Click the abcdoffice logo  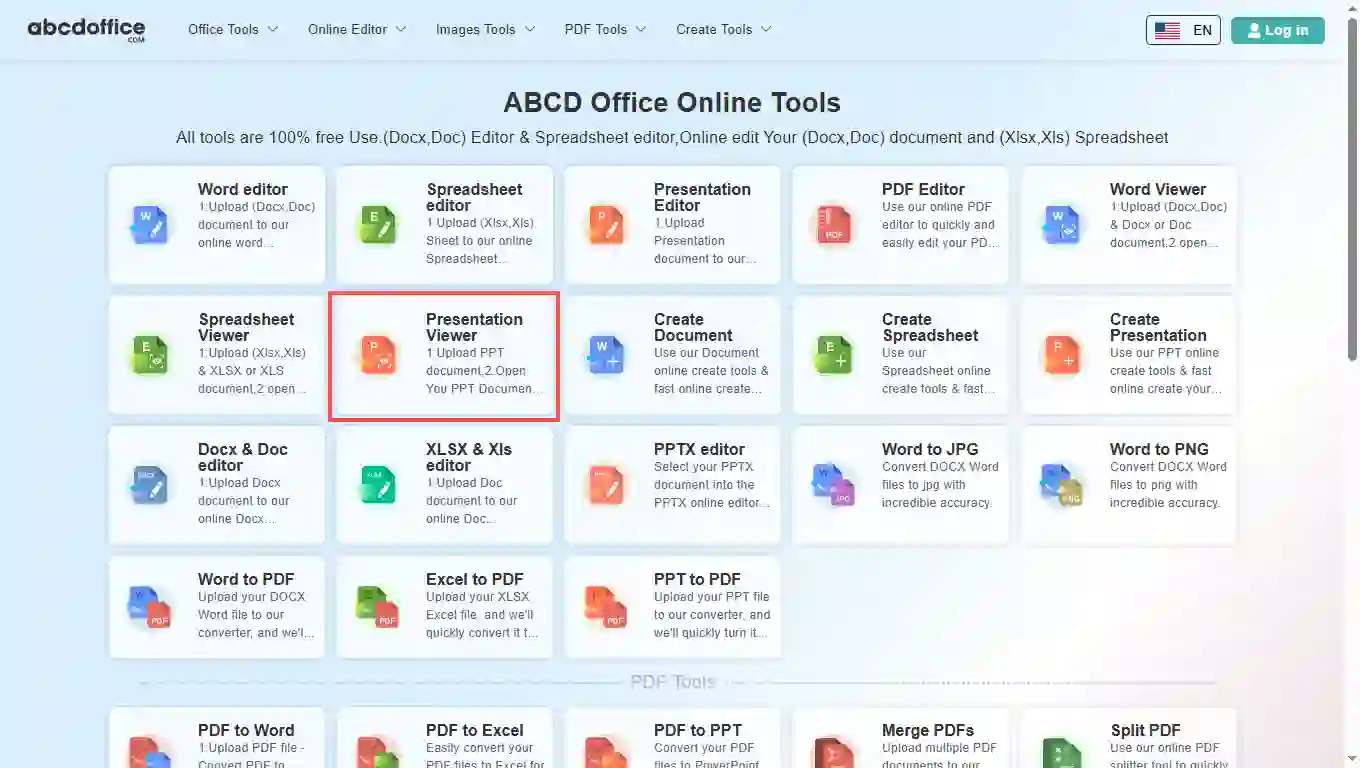point(86,29)
